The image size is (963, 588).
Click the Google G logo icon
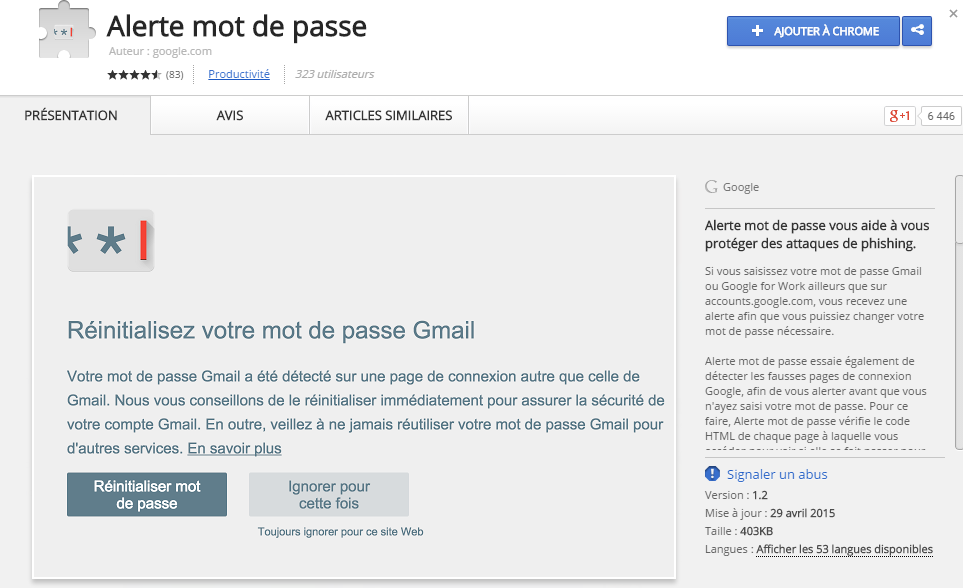[711, 187]
